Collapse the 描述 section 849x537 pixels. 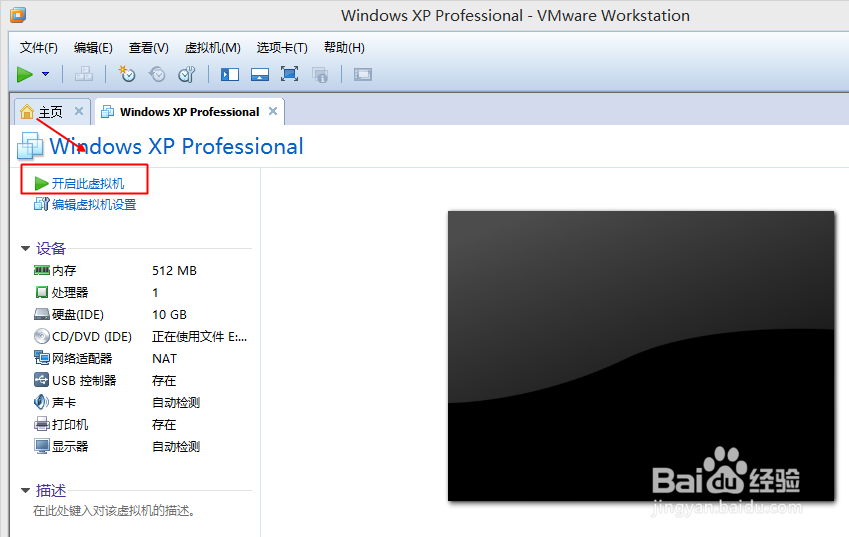pyautogui.click(x=25, y=490)
